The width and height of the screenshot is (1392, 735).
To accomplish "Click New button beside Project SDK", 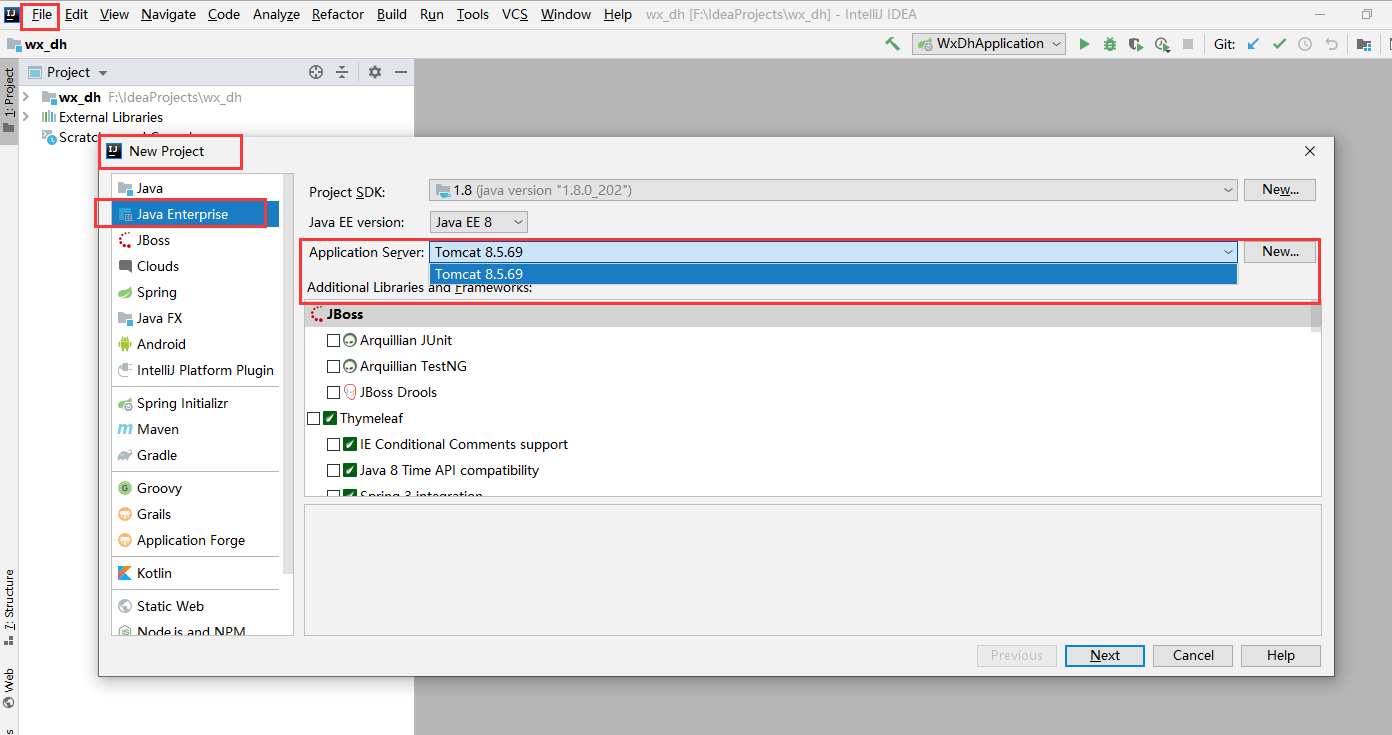I will (1280, 190).
